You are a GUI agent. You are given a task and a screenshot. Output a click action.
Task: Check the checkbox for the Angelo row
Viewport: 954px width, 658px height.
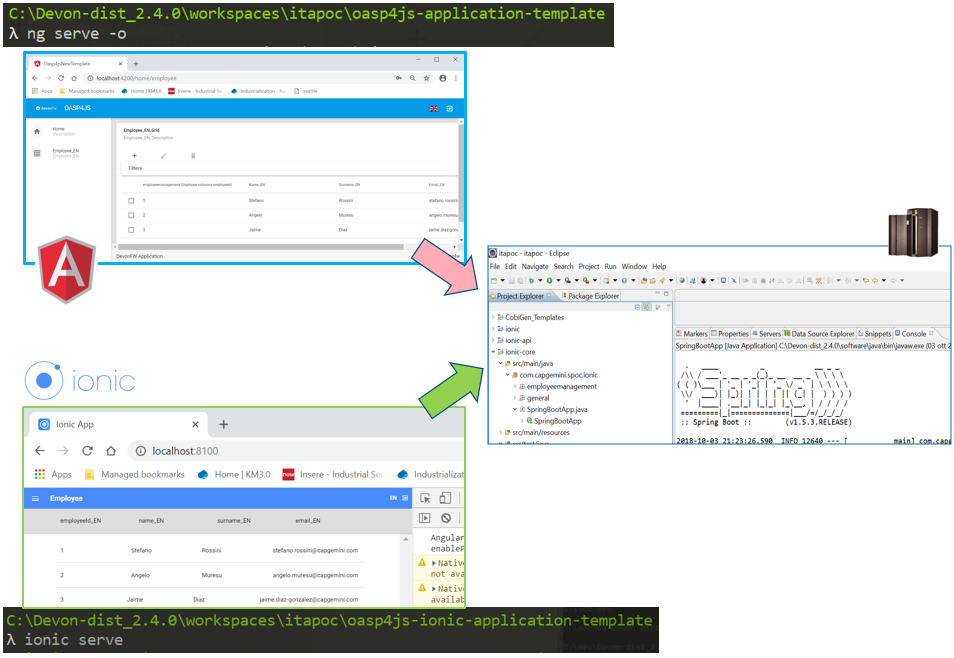131,215
